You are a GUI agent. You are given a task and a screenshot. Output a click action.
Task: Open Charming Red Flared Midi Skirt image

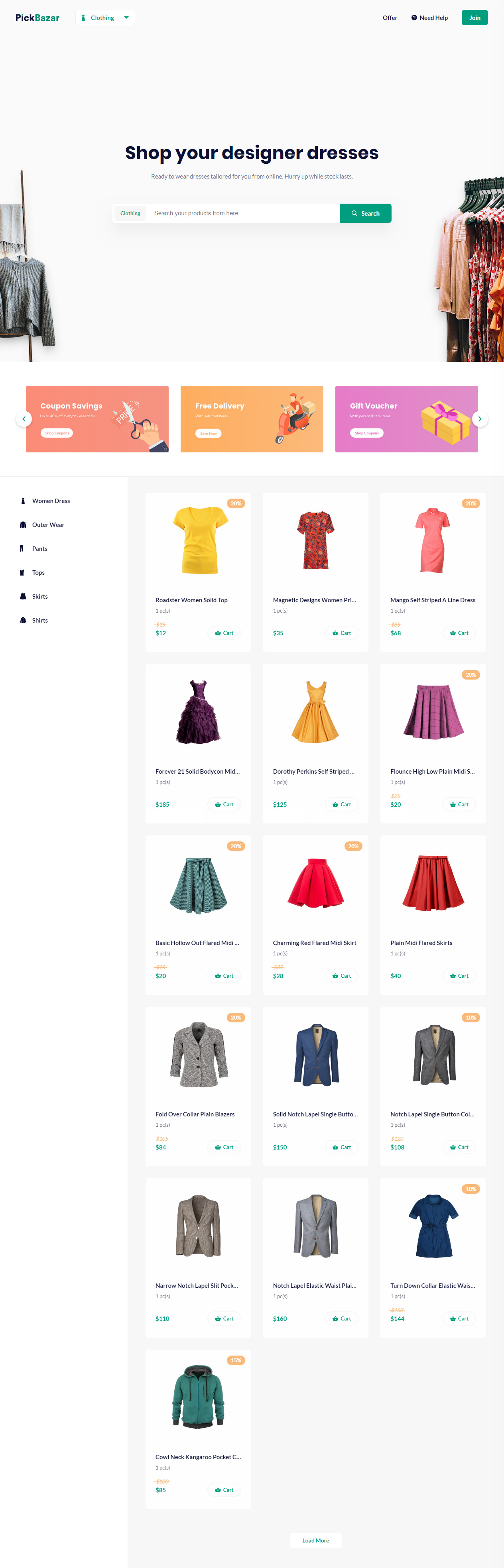(x=315, y=882)
